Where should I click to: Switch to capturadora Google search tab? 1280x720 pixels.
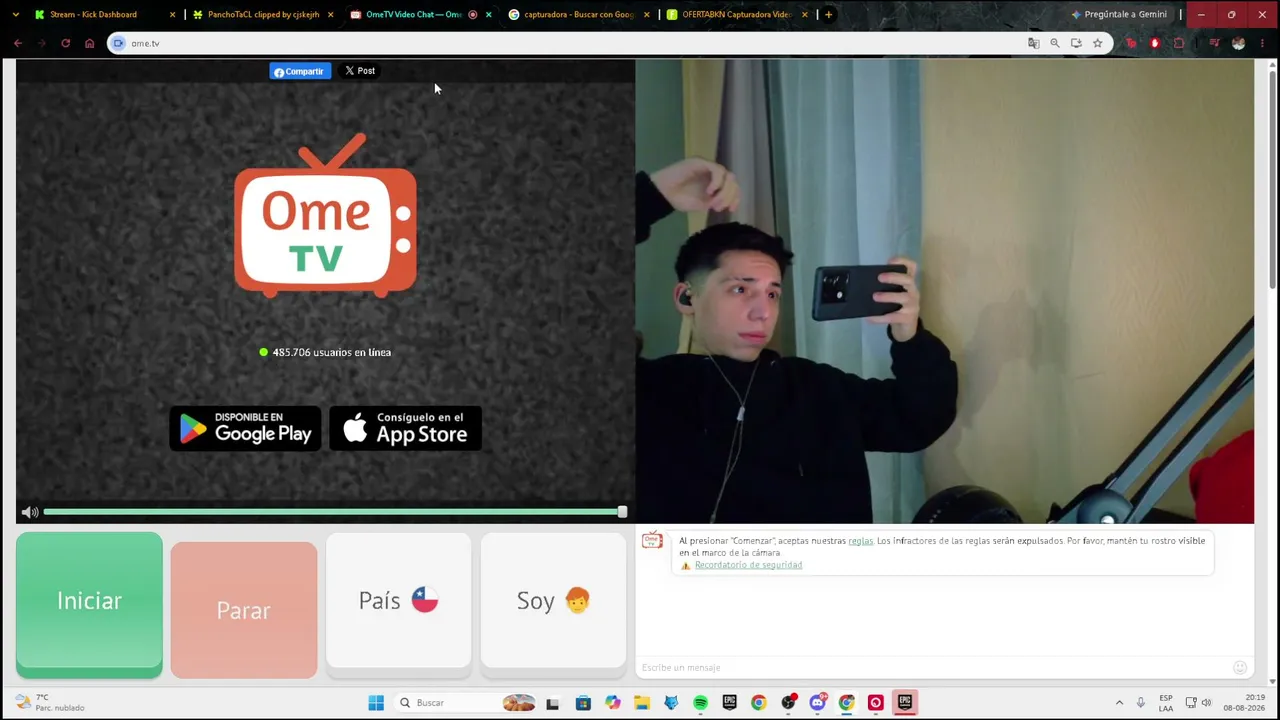tap(579, 15)
